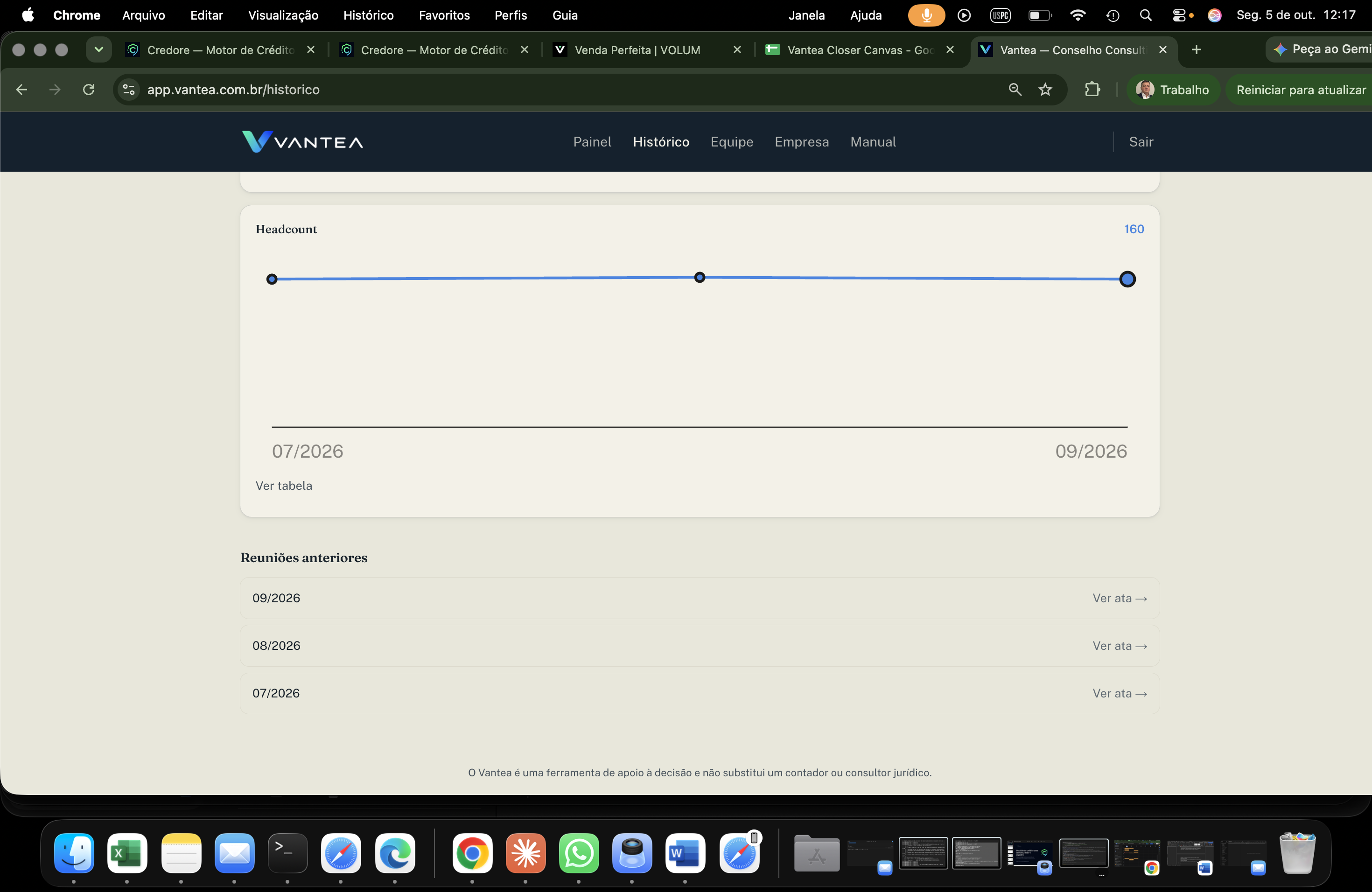The height and width of the screenshot is (892, 1372).
Task: Open the Histórico menu in the menu bar
Action: (368, 15)
